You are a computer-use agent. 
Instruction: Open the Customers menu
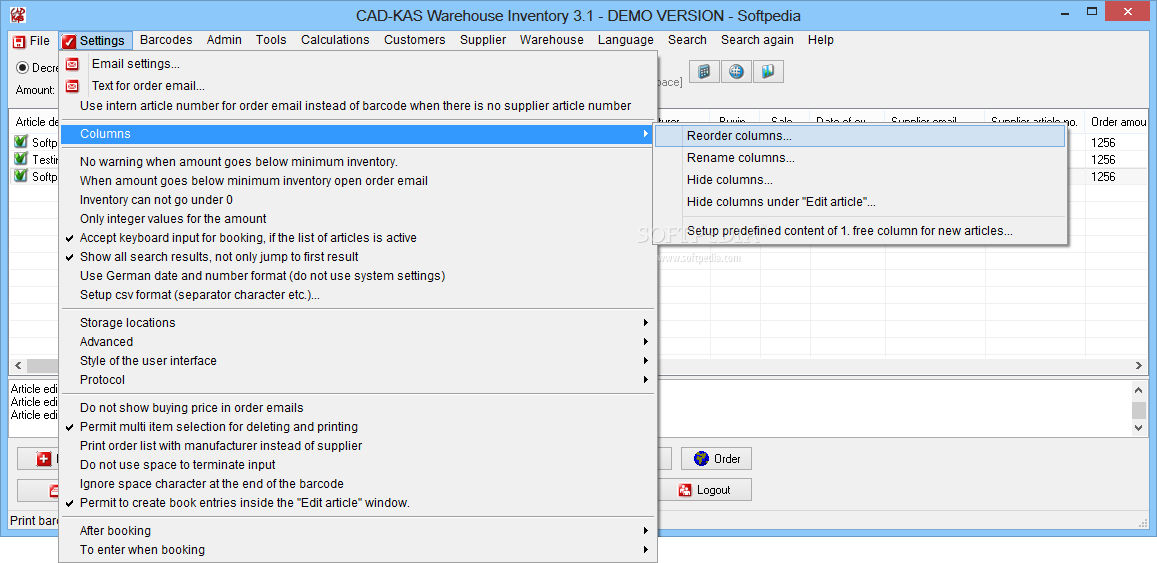click(x=415, y=40)
